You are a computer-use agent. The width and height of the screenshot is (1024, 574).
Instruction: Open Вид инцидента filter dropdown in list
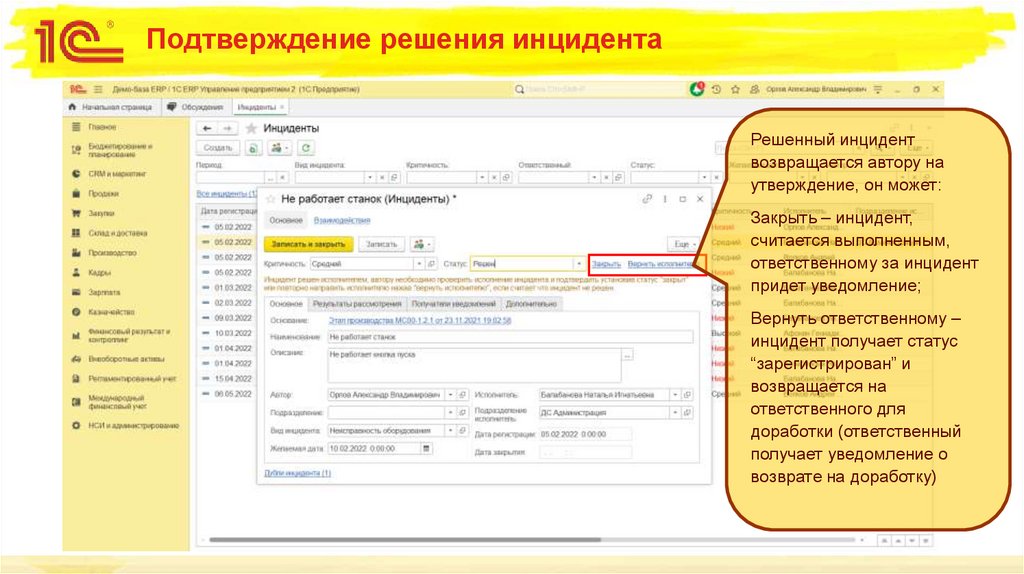[x=370, y=178]
